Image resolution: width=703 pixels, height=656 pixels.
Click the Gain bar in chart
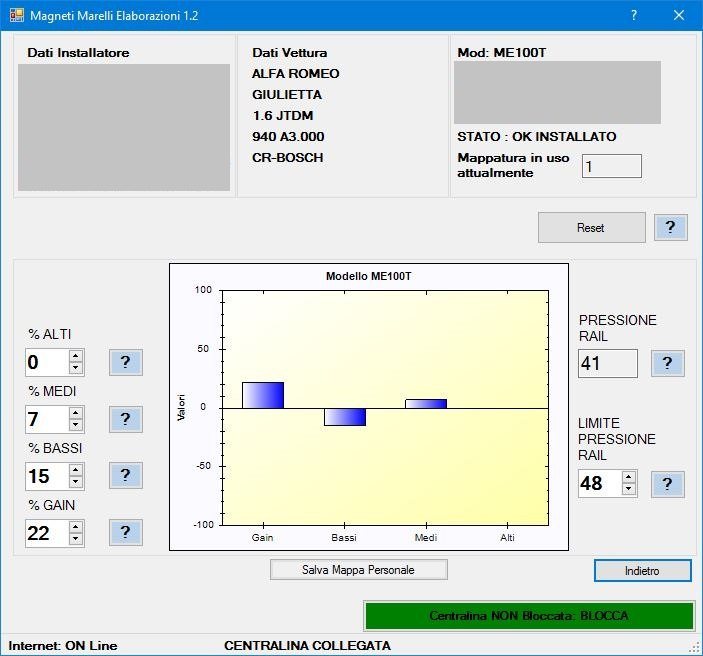pyautogui.click(x=263, y=395)
